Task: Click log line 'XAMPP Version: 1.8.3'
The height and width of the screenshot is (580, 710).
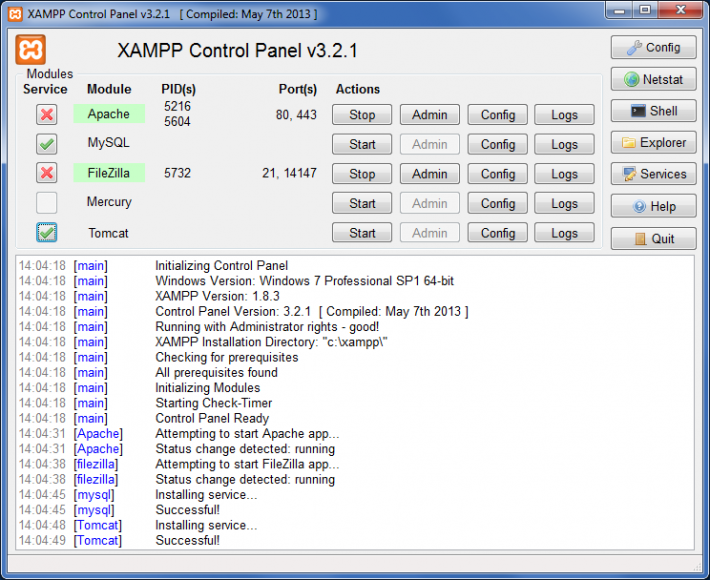Action: pos(217,296)
